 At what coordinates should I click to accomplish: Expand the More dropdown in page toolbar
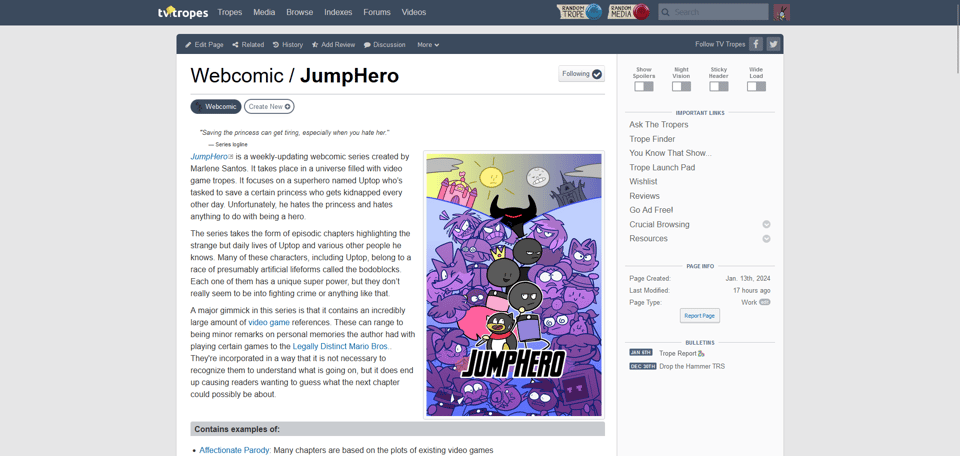click(428, 45)
